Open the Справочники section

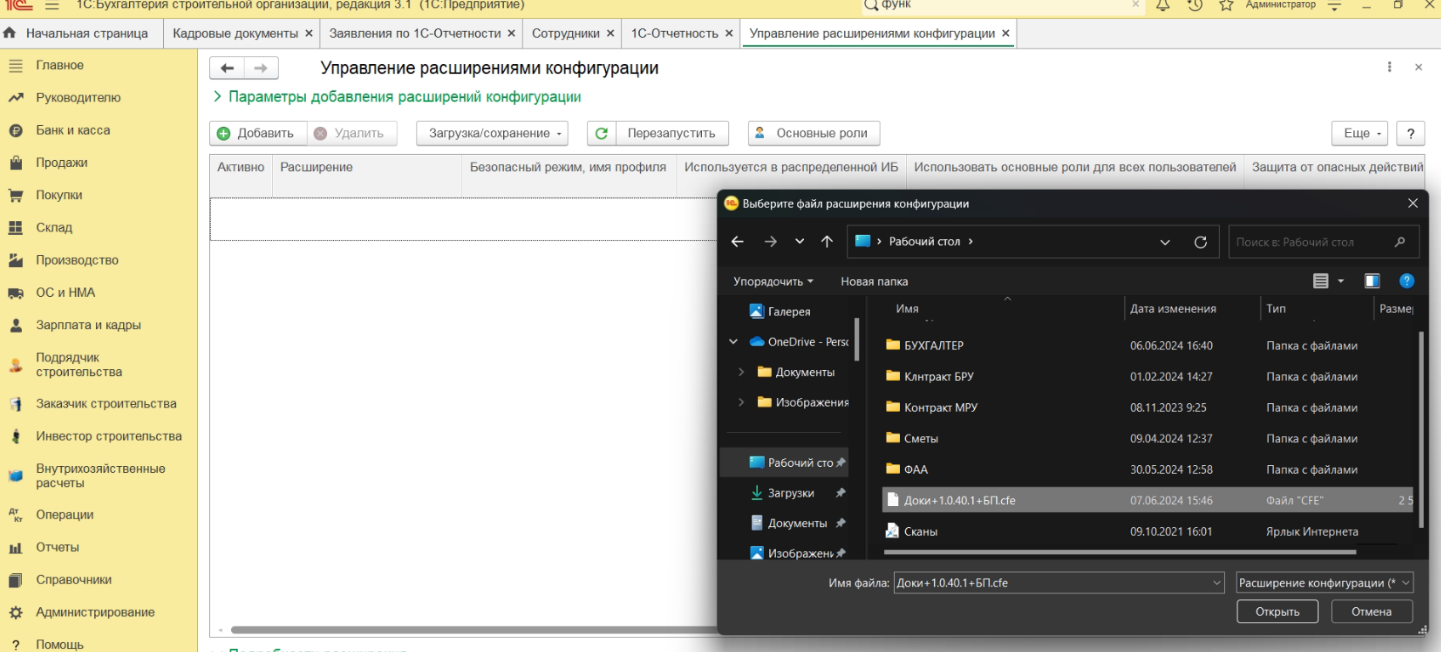pos(74,580)
